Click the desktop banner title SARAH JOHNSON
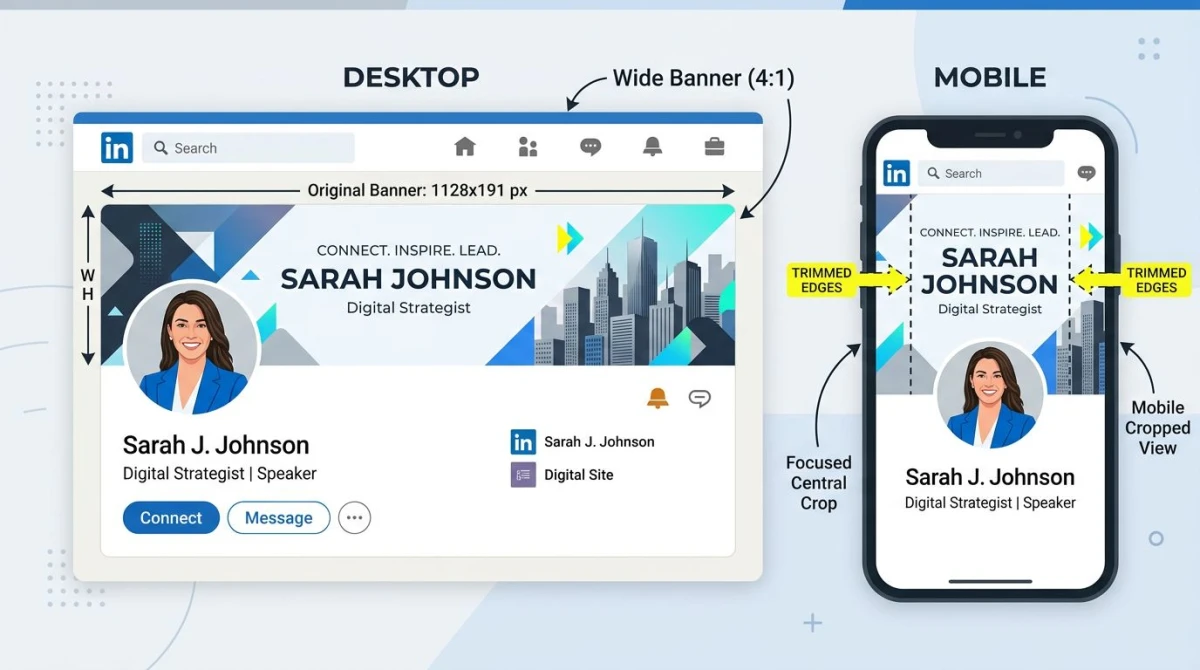Screen dimensions: 1200x670 (x=408, y=279)
